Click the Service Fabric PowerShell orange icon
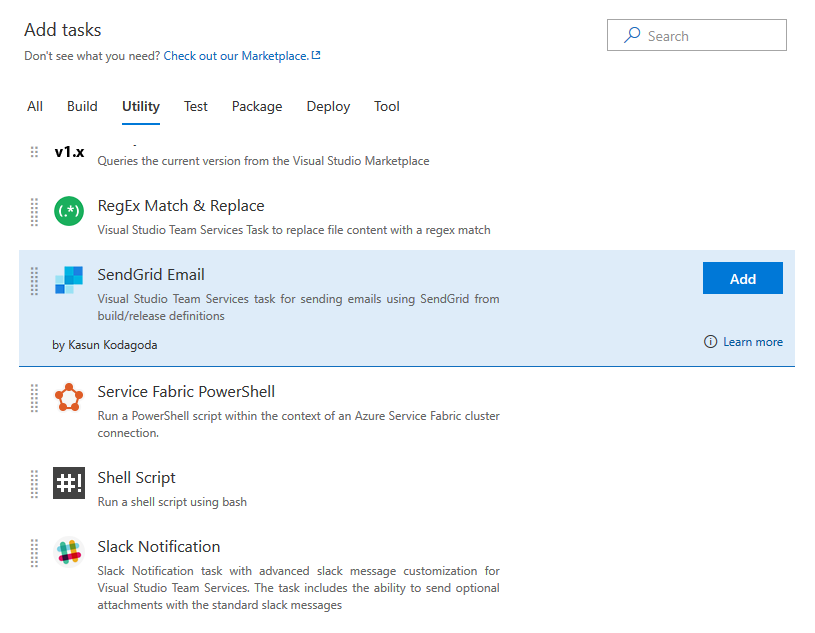 point(69,398)
